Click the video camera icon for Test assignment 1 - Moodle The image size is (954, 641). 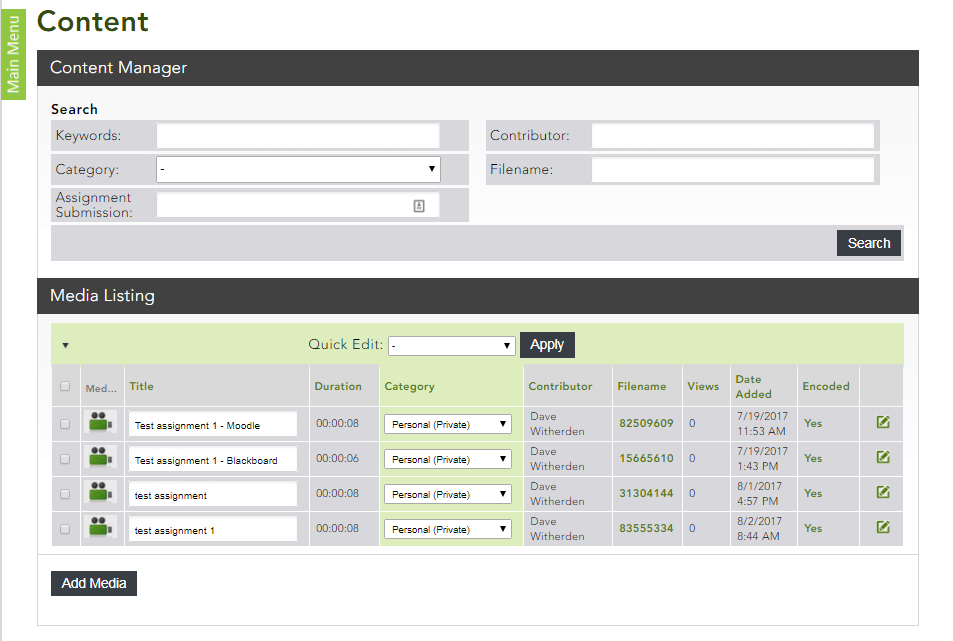tap(100, 422)
